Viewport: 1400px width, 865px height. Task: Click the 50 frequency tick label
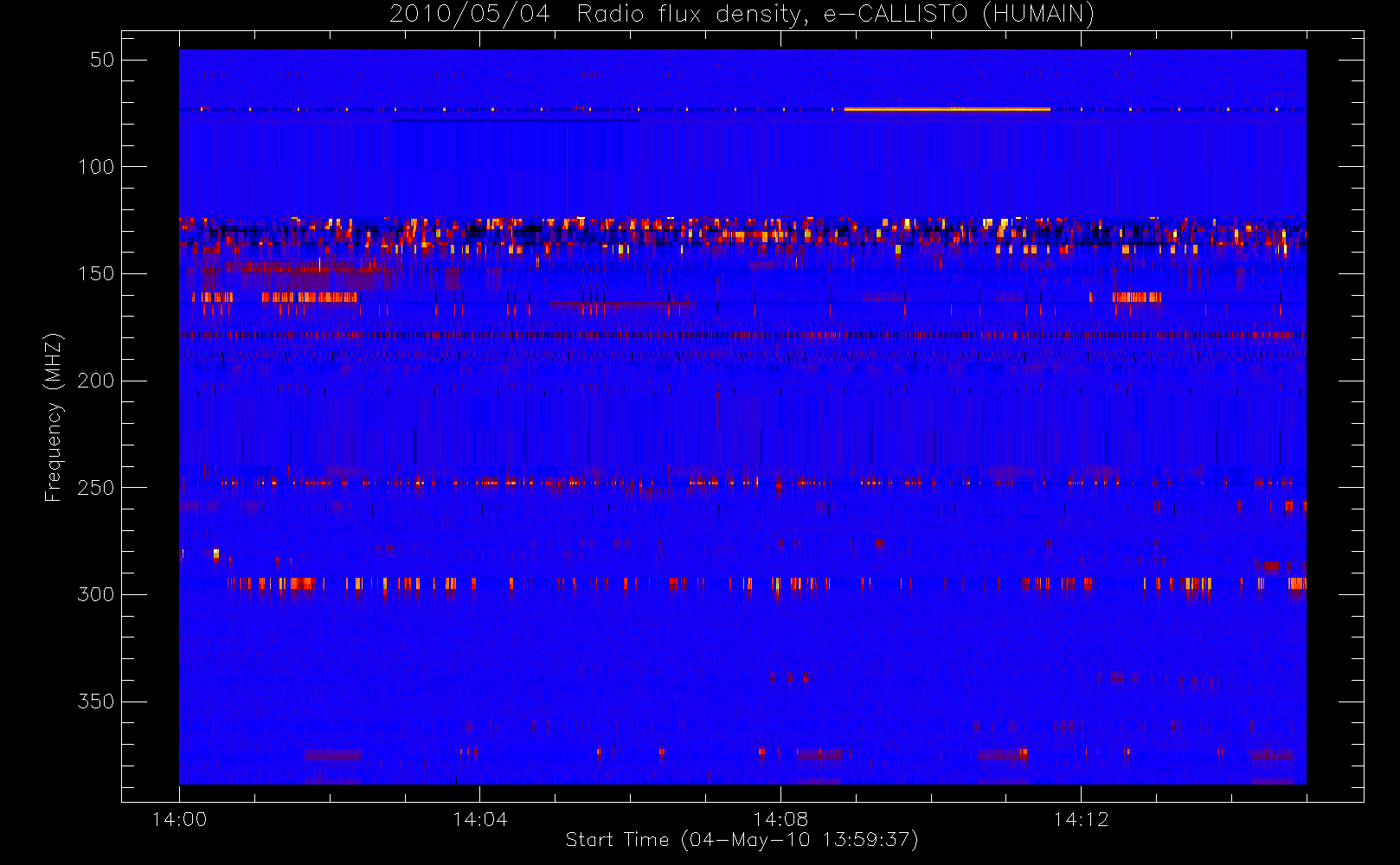point(102,60)
